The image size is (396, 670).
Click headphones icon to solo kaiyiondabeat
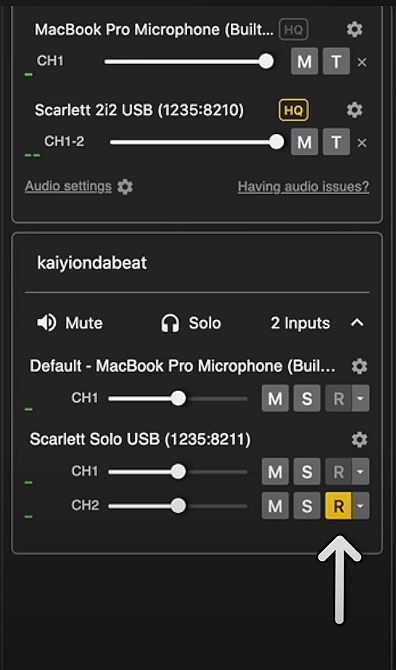pos(170,323)
